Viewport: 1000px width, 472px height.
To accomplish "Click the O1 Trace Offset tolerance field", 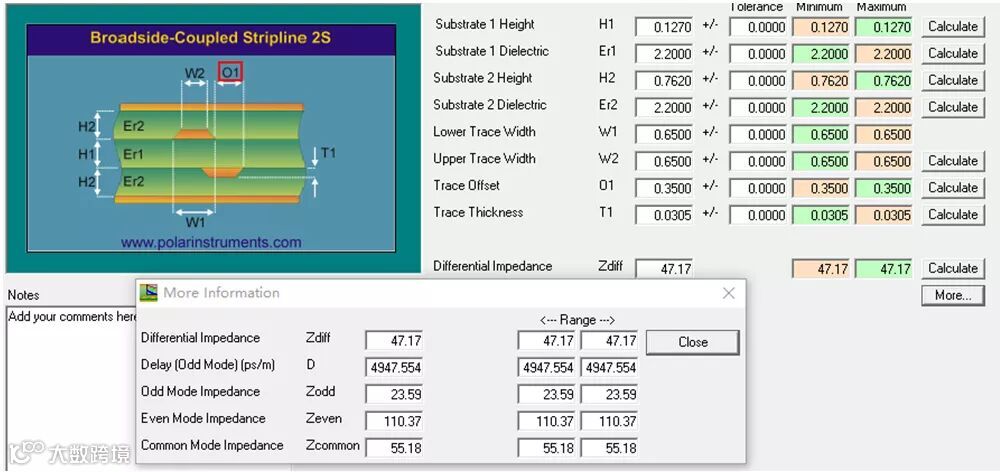I will click(x=758, y=189).
